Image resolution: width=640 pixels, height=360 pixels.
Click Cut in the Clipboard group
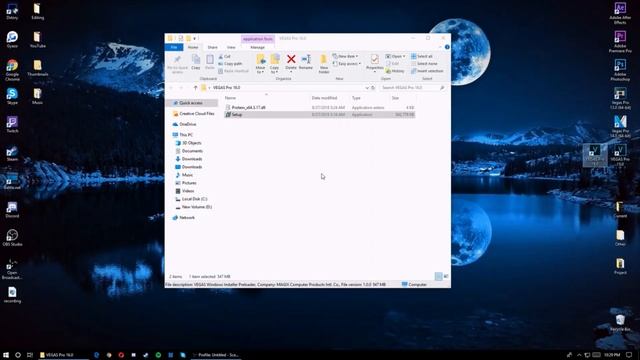(224, 56)
